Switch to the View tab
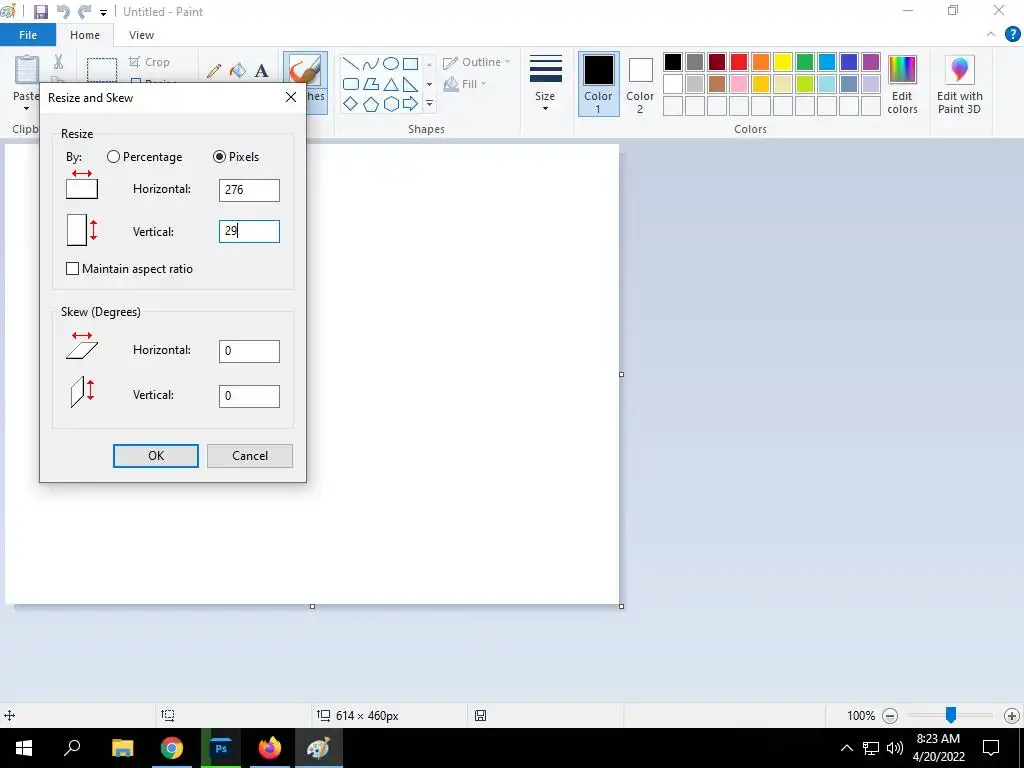1024x768 pixels. [141, 35]
